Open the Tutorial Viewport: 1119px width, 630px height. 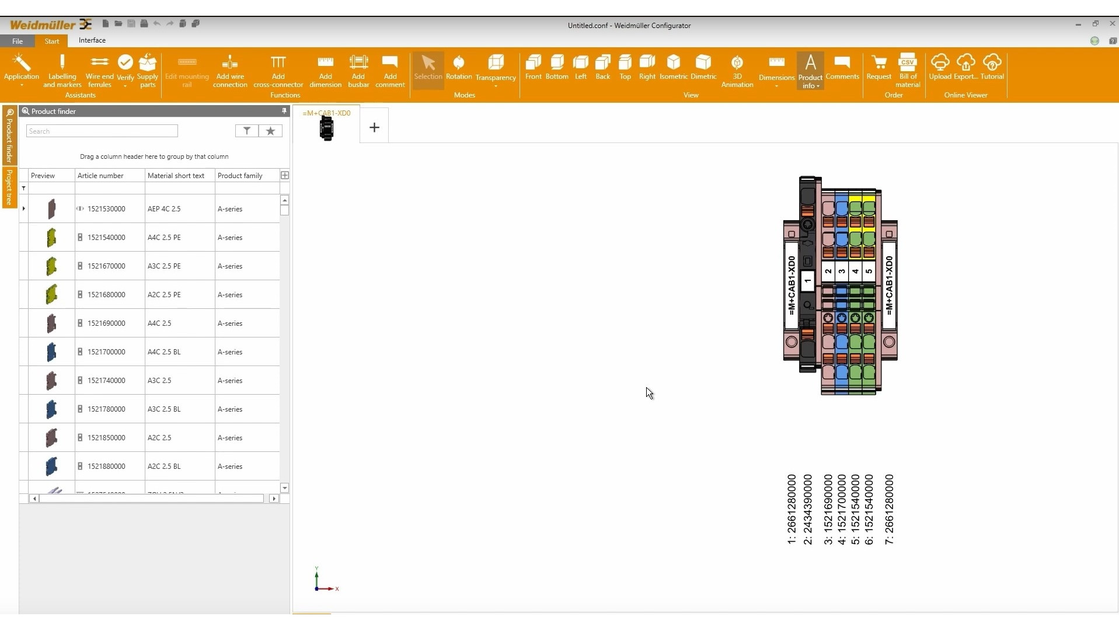(x=992, y=66)
